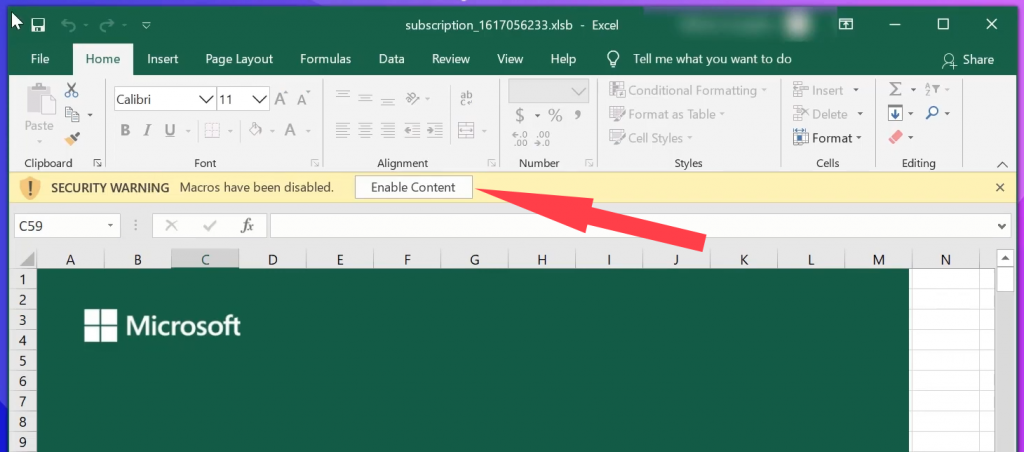
Task: Click the Fill Color paint bucket
Action: pos(256,130)
